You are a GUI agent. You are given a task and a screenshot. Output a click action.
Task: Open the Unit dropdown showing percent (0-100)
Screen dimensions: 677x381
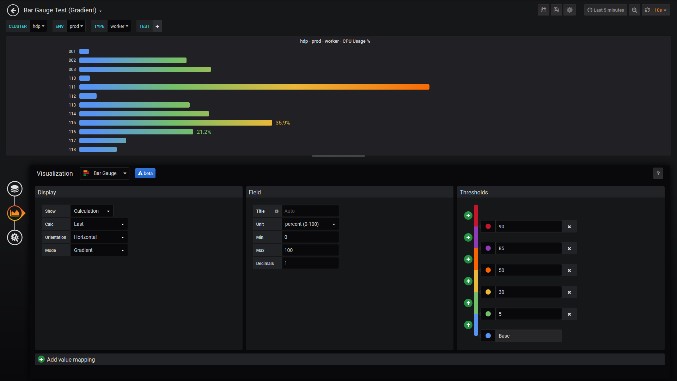tap(310, 224)
